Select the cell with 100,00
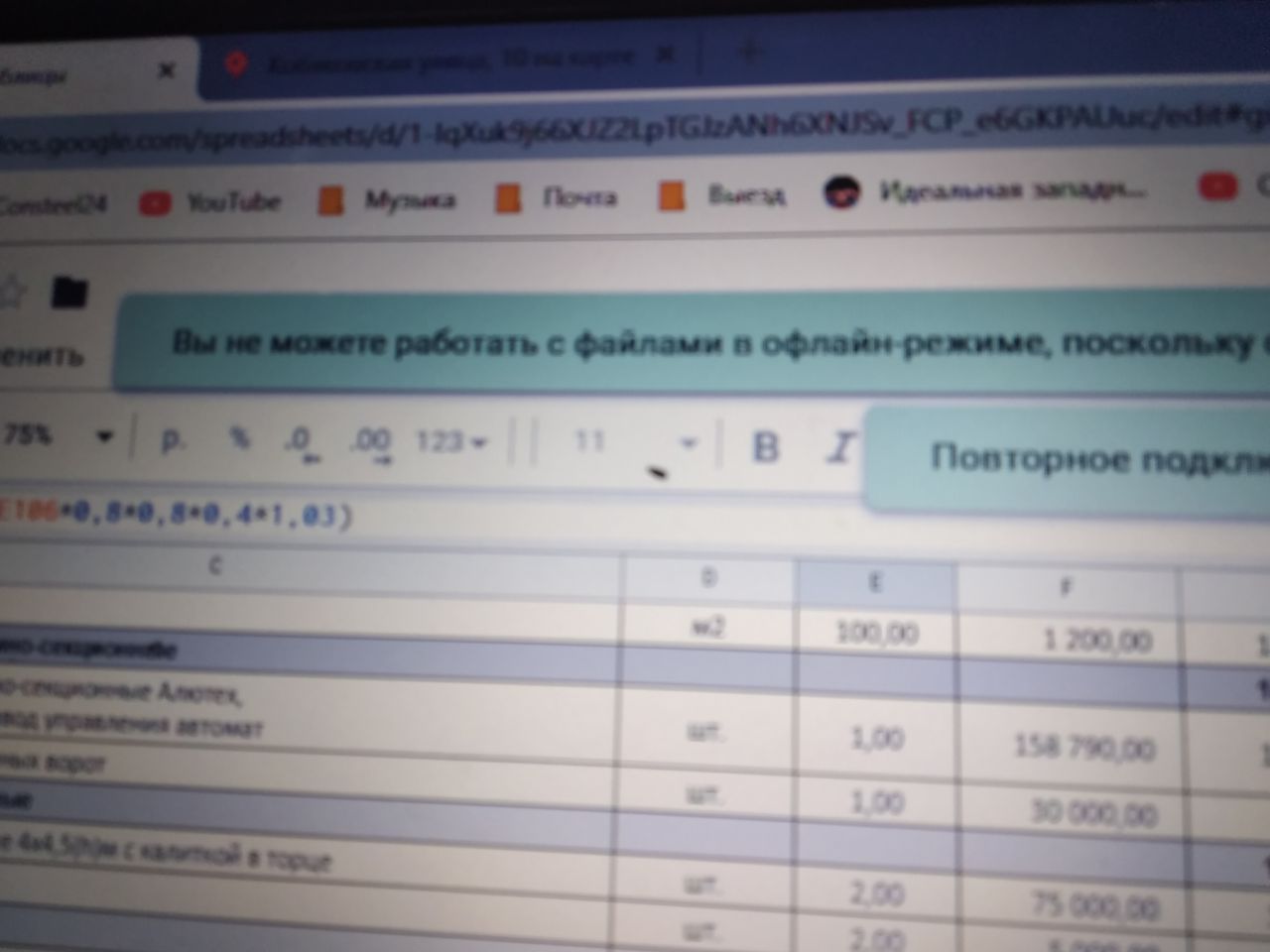The height and width of the screenshot is (952, 1270). click(876, 632)
